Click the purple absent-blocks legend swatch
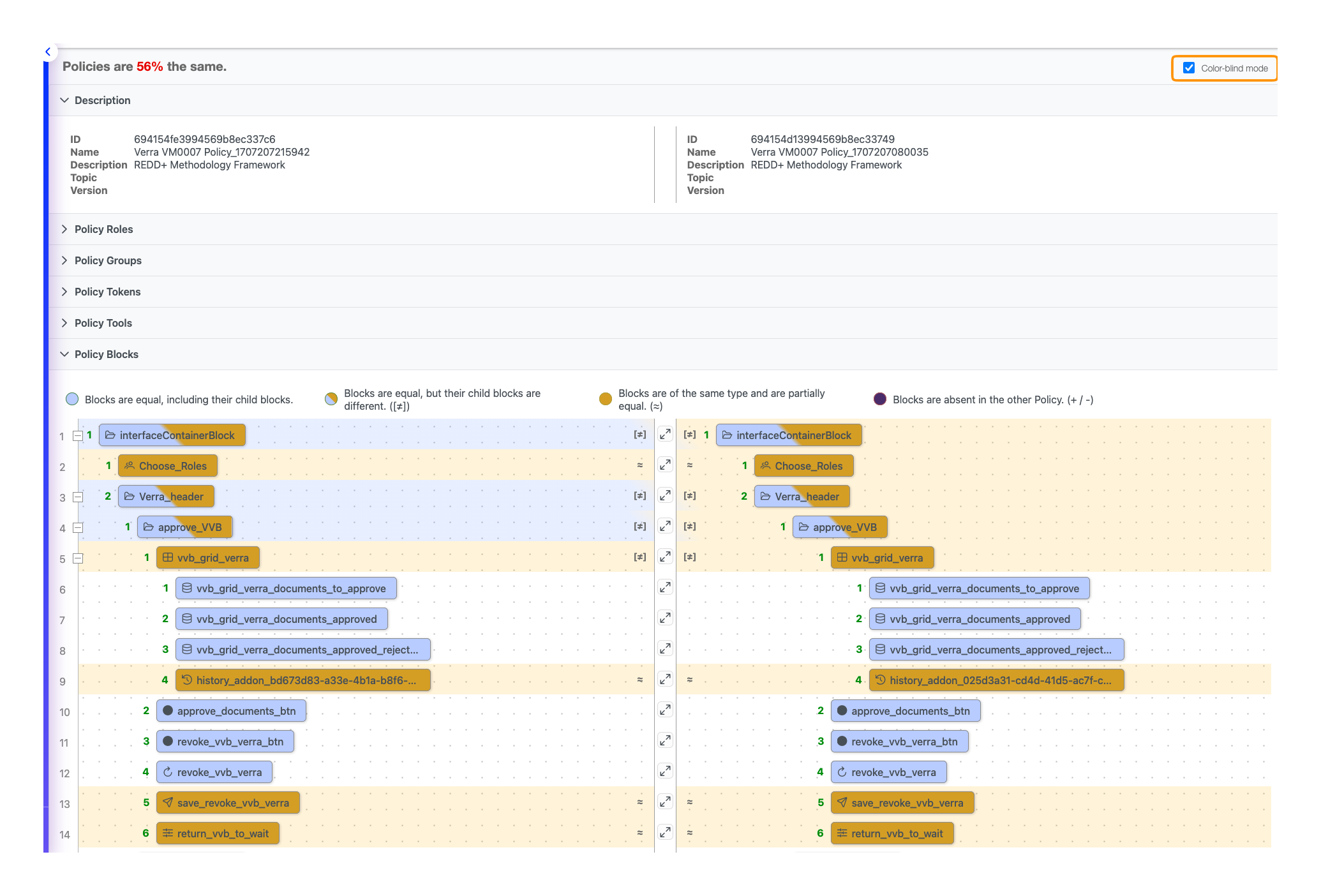 tap(879, 399)
